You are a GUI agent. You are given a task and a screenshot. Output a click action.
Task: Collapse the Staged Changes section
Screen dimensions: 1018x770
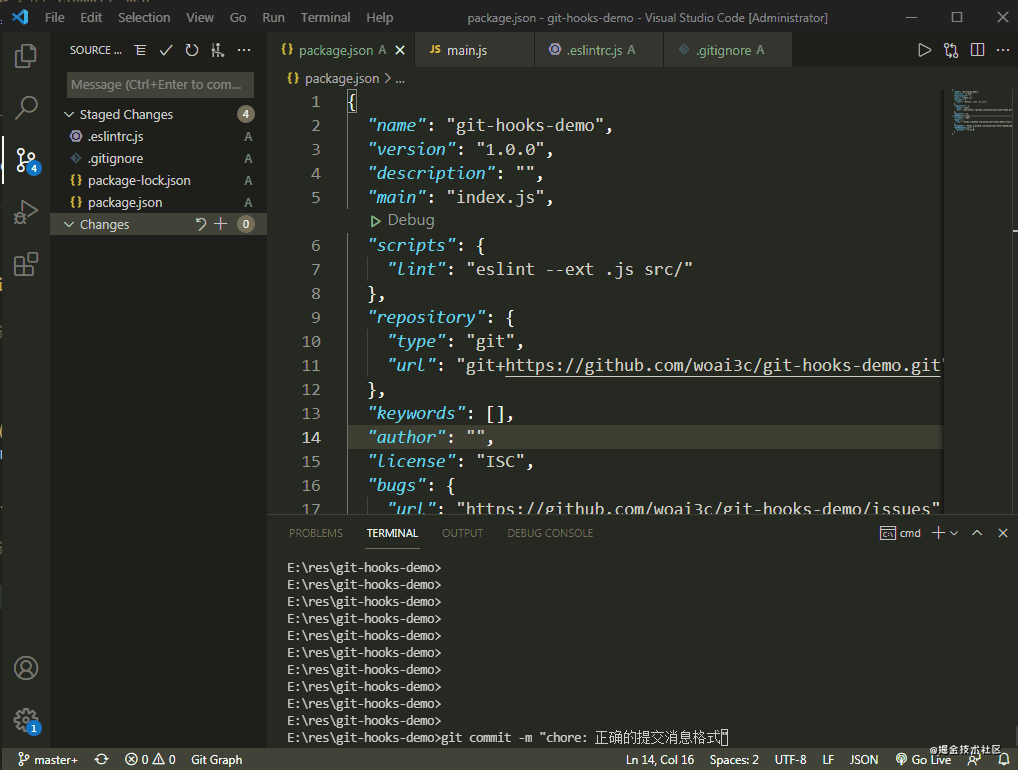pos(69,113)
